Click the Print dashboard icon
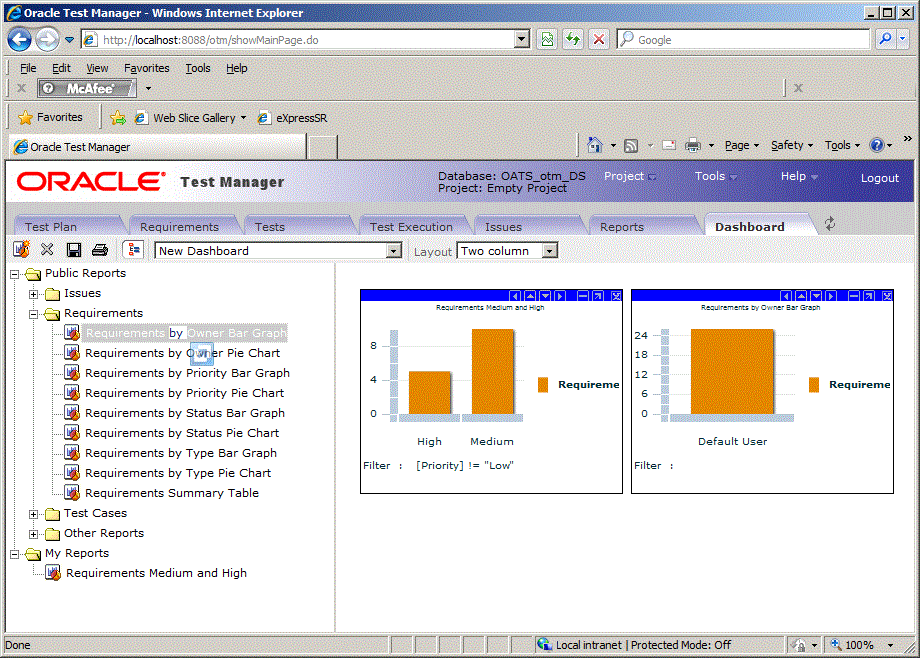 (x=100, y=250)
